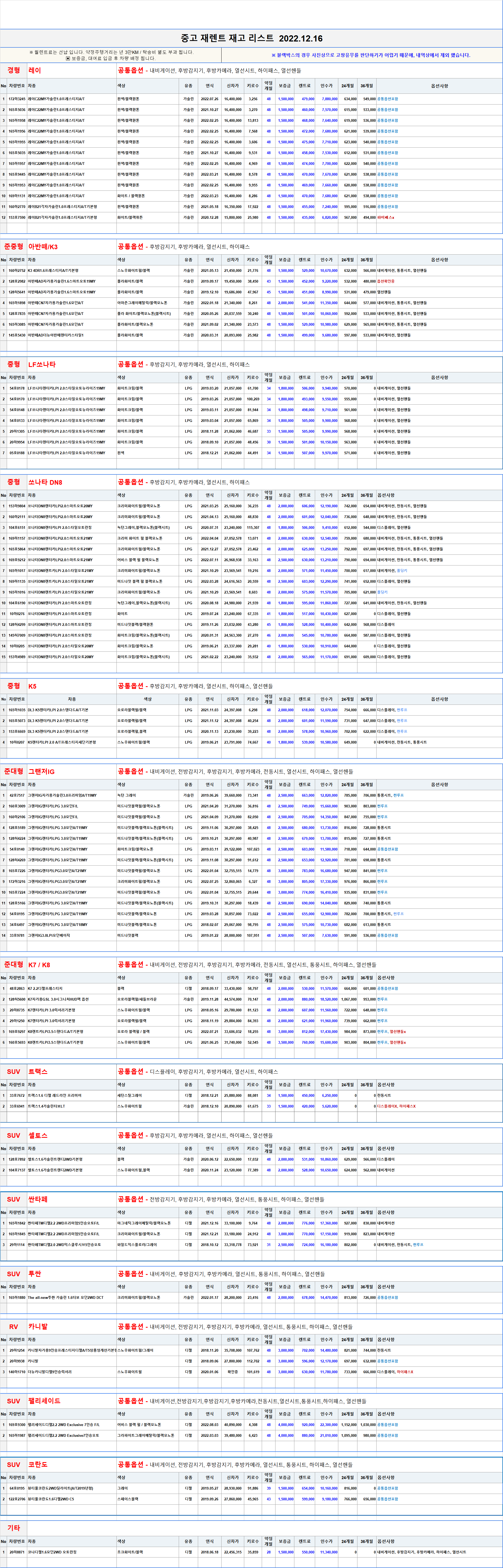
Task: Select the 펠리세이드 section heading
Action: tap(44, 1401)
